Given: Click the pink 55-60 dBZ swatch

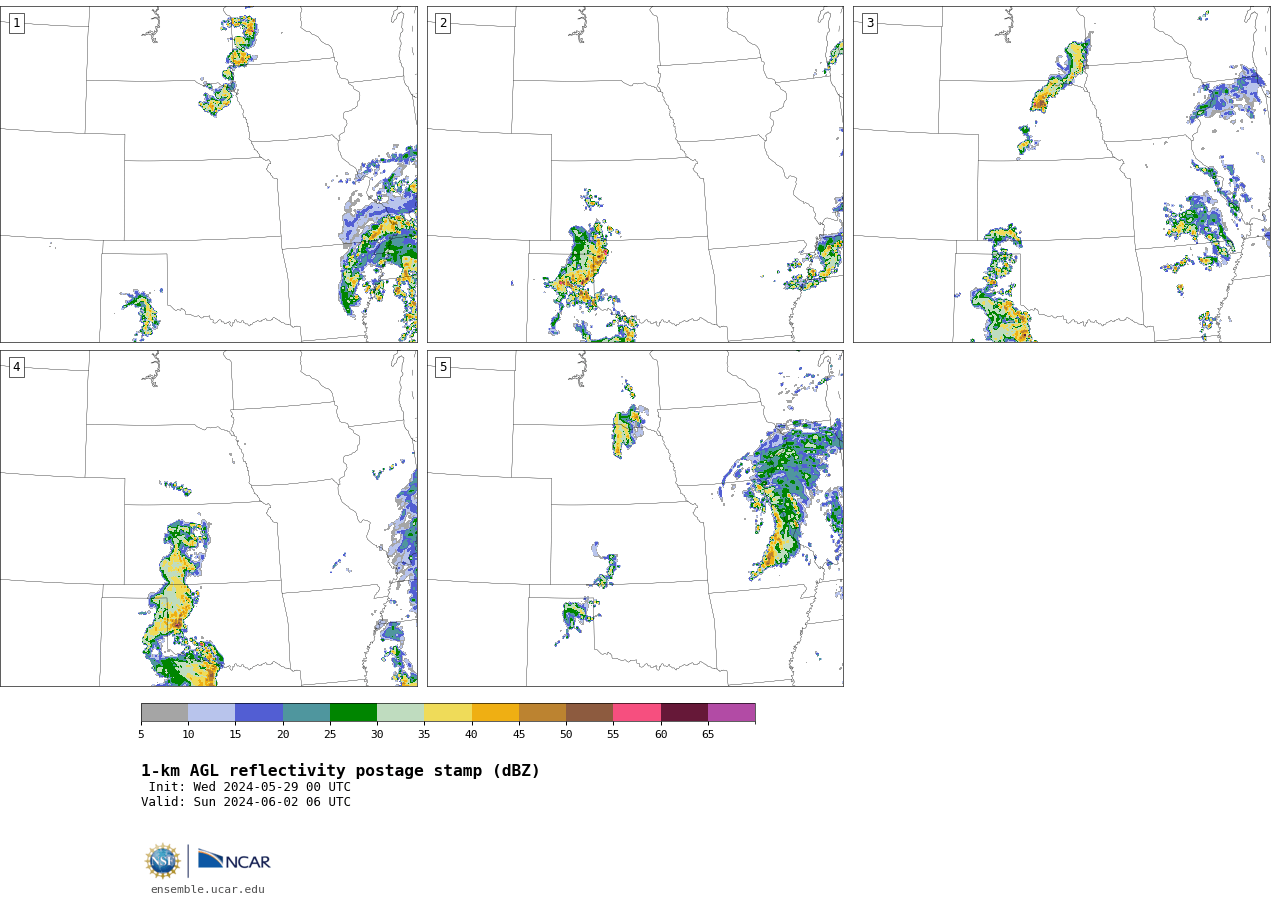Looking at the screenshot, I should [x=637, y=712].
